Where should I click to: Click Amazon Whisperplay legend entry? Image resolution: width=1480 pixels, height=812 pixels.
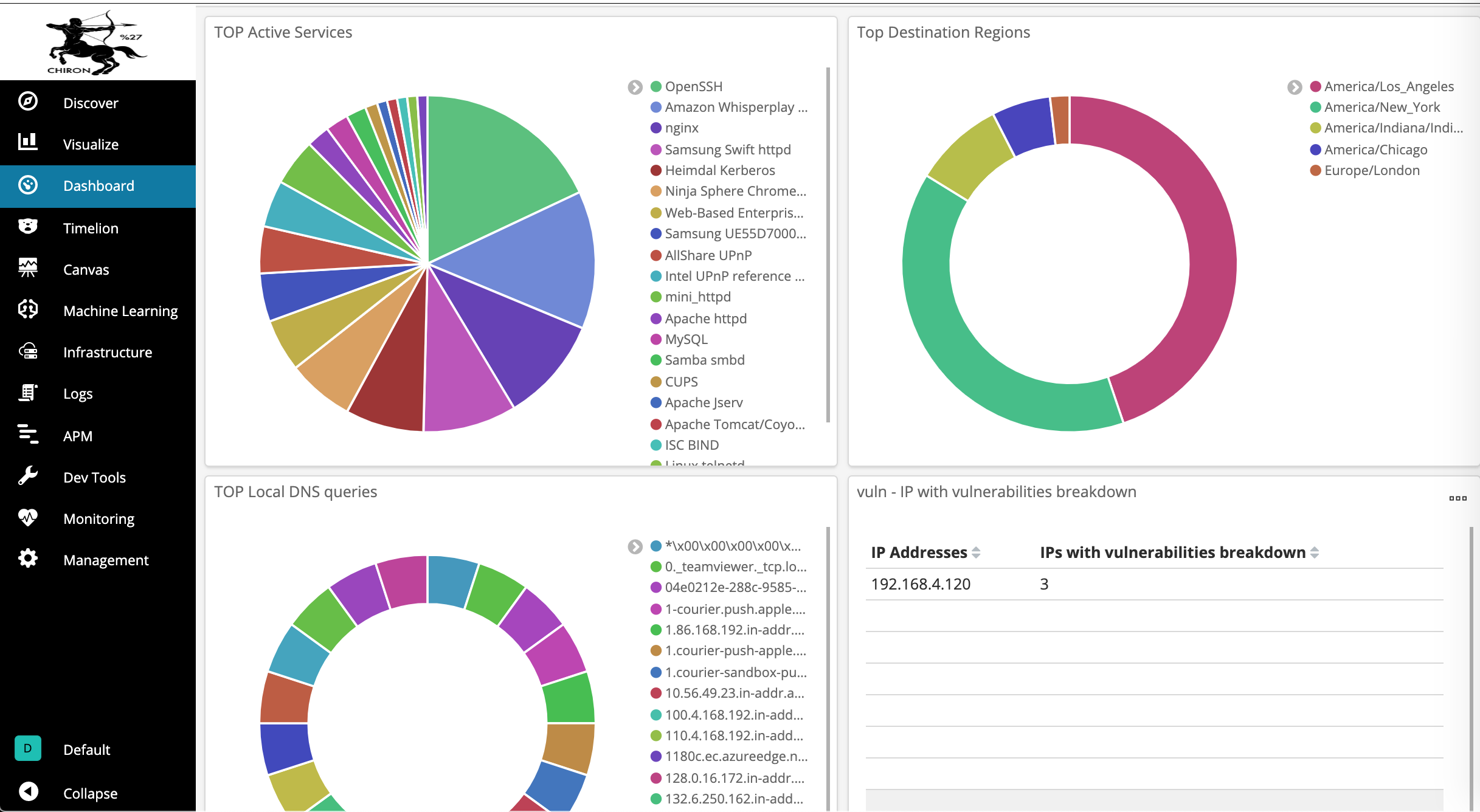pyautogui.click(x=729, y=107)
